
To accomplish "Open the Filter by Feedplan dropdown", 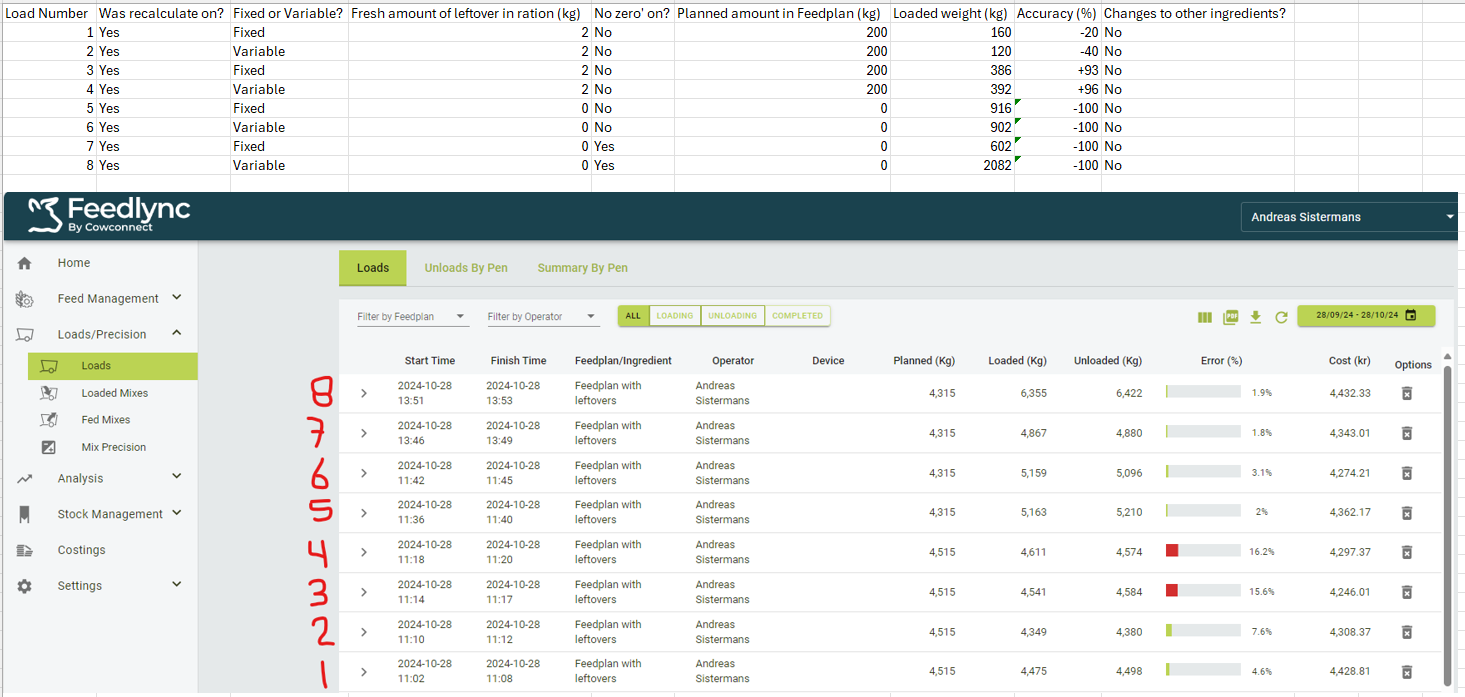I will pyautogui.click(x=412, y=316).
